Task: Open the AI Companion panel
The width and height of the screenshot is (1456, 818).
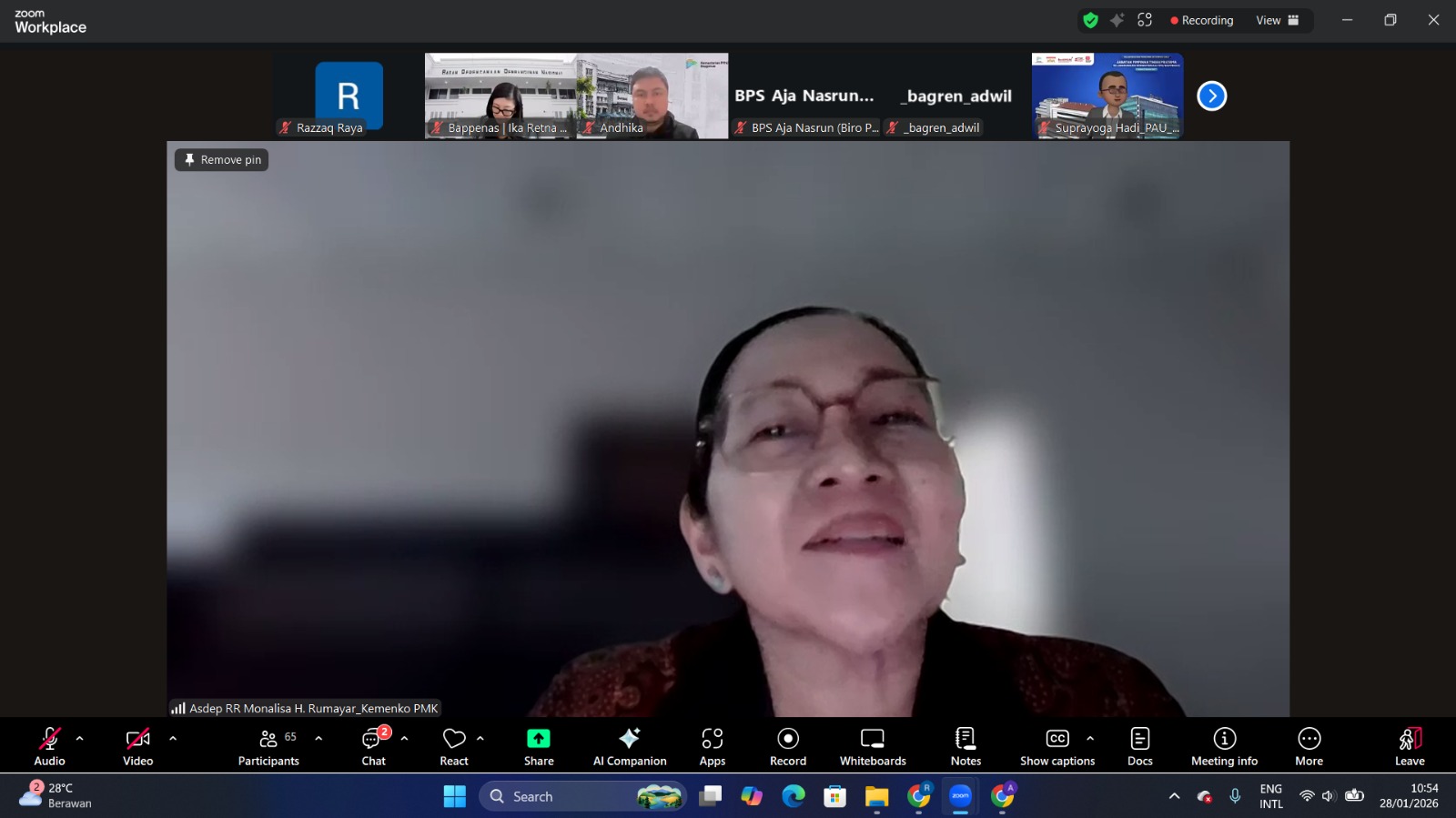Action: (x=629, y=746)
